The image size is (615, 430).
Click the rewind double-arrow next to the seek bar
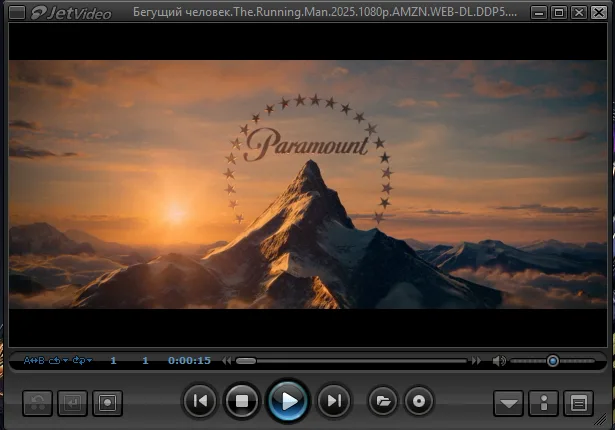click(226, 361)
